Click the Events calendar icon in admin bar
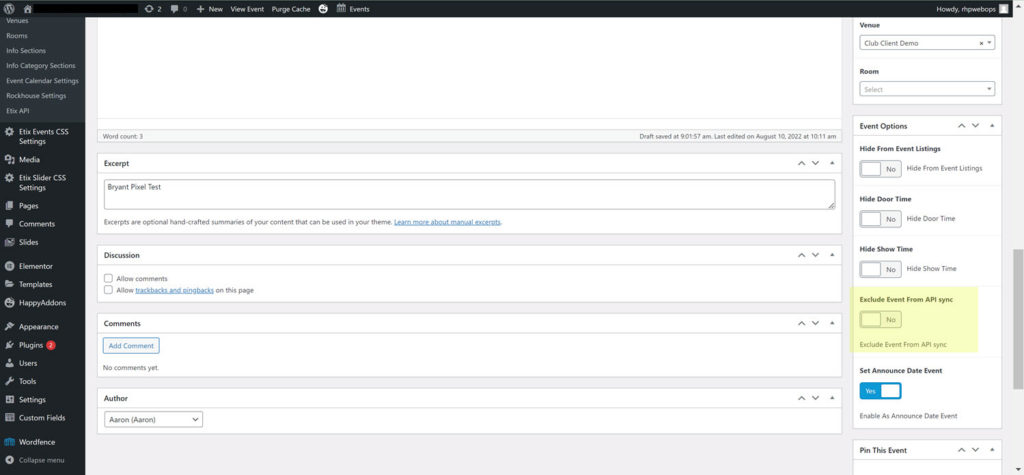The image size is (1024, 475). point(342,8)
